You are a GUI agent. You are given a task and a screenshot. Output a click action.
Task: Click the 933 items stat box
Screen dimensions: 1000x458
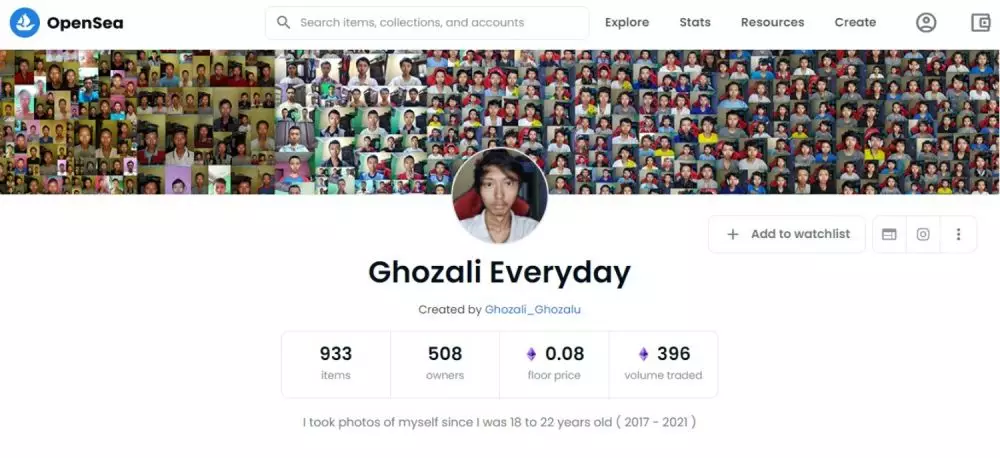pyautogui.click(x=336, y=364)
